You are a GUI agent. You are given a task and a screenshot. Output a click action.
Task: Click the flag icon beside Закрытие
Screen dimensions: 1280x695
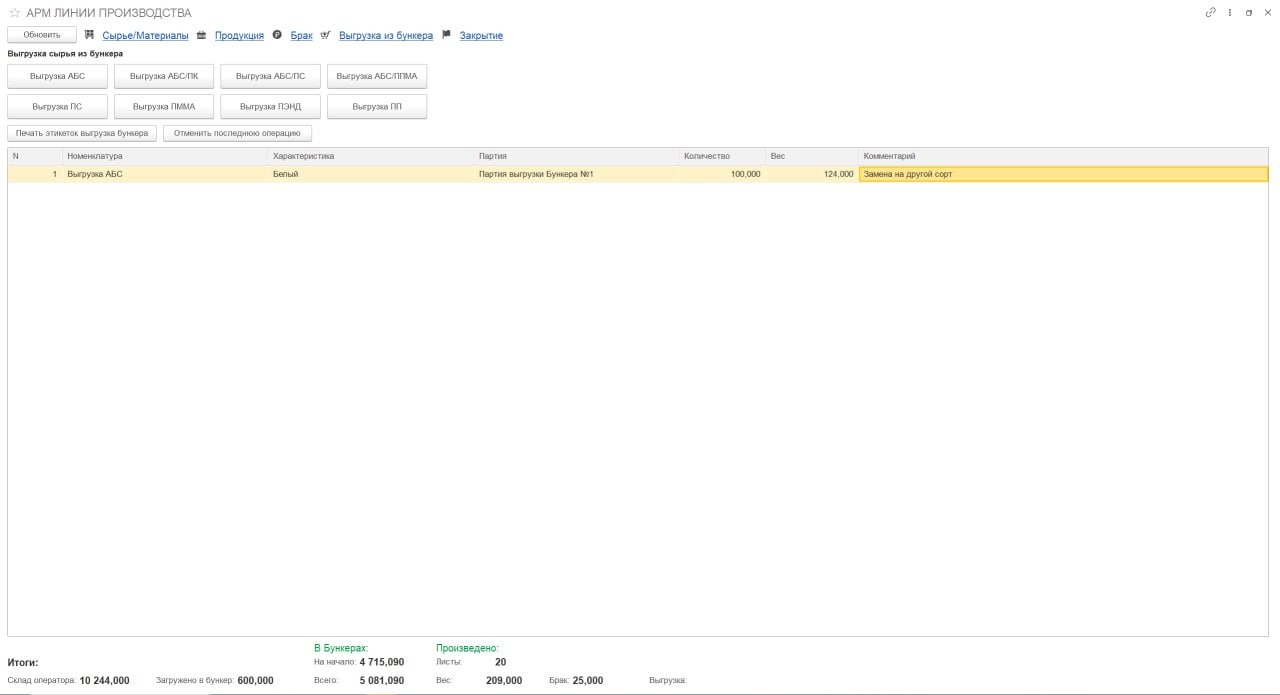(x=446, y=35)
